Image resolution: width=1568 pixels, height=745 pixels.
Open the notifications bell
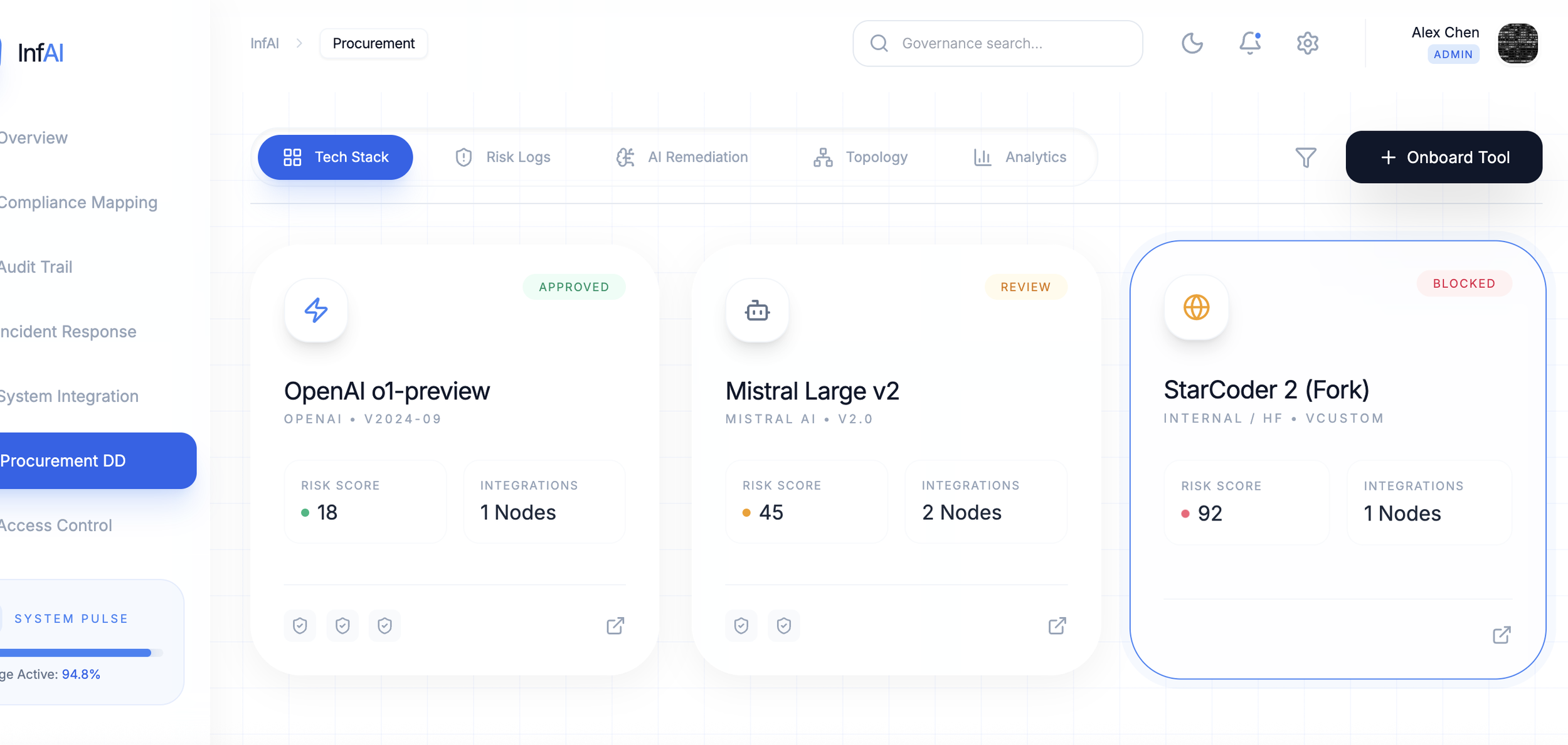(1249, 43)
